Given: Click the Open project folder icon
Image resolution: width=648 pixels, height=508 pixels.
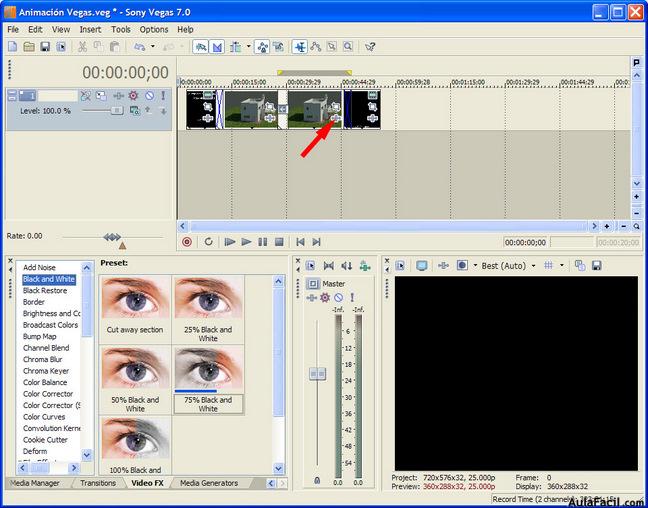Looking at the screenshot, I should pyautogui.click(x=29, y=47).
